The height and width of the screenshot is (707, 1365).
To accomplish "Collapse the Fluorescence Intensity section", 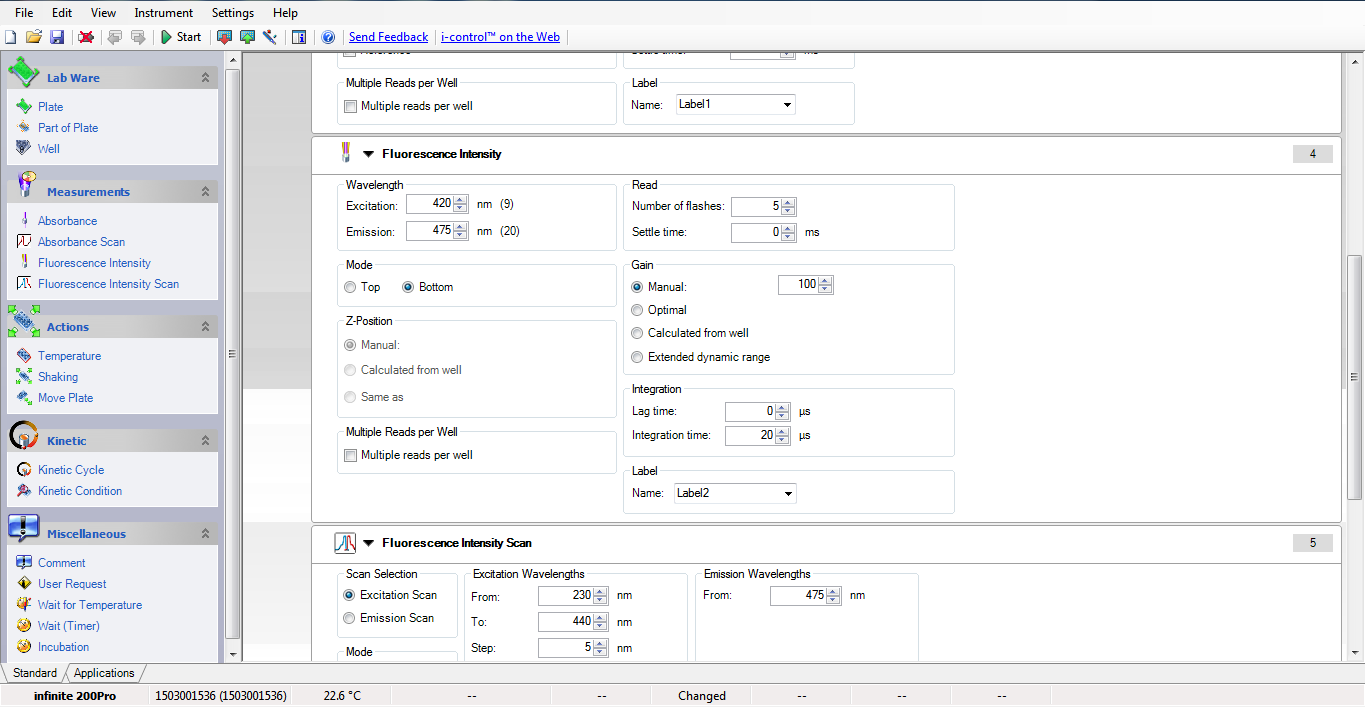I will click(x=368, y=154).
